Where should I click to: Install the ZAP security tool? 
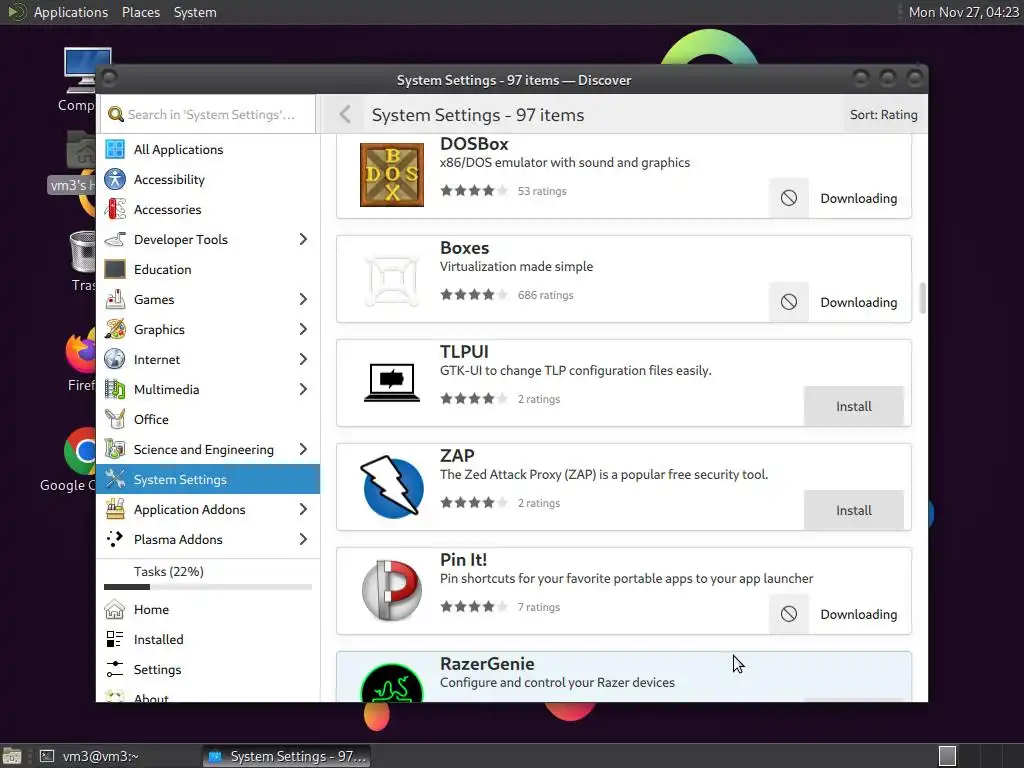pyautogui.click(x=854, y=510)
